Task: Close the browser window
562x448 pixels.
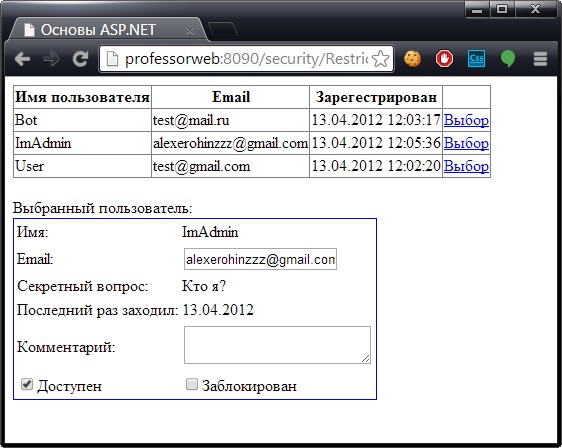Action: tap(535, 9)
